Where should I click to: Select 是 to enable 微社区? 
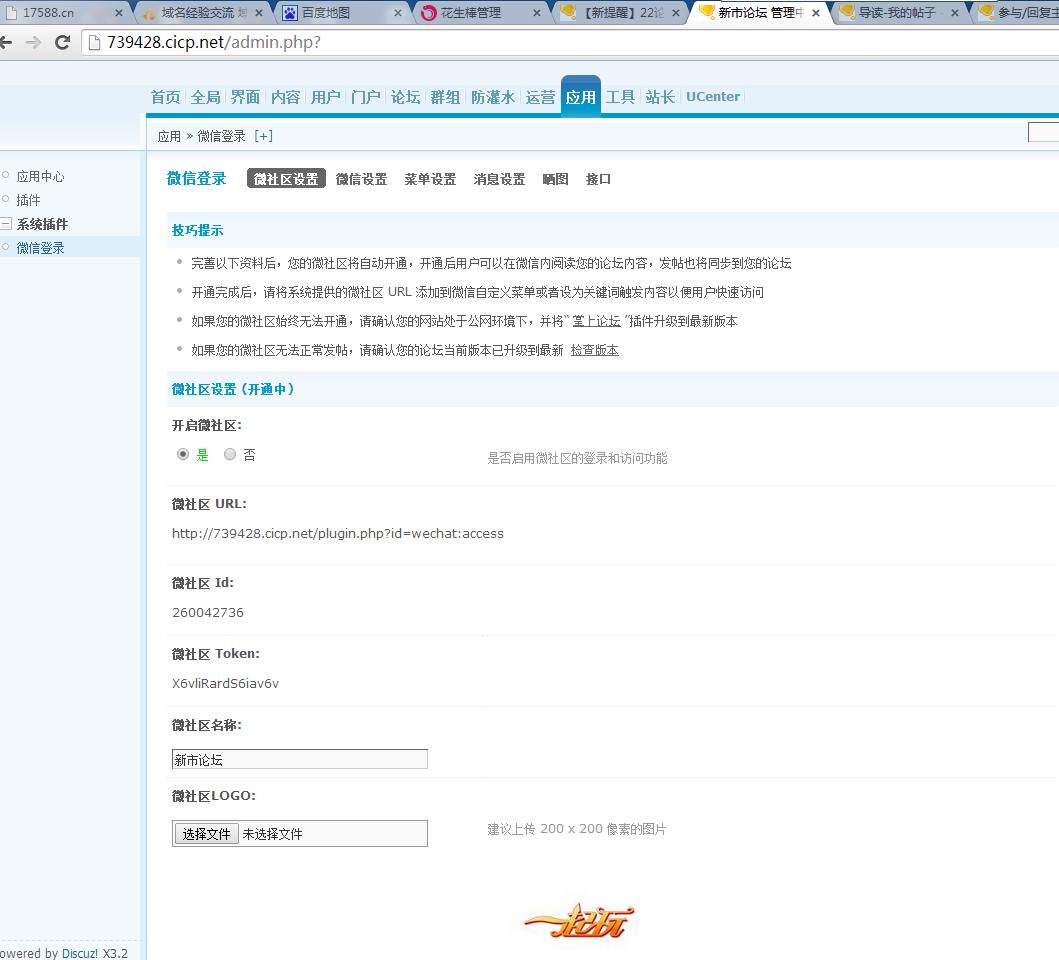click(x=182, y=454)
